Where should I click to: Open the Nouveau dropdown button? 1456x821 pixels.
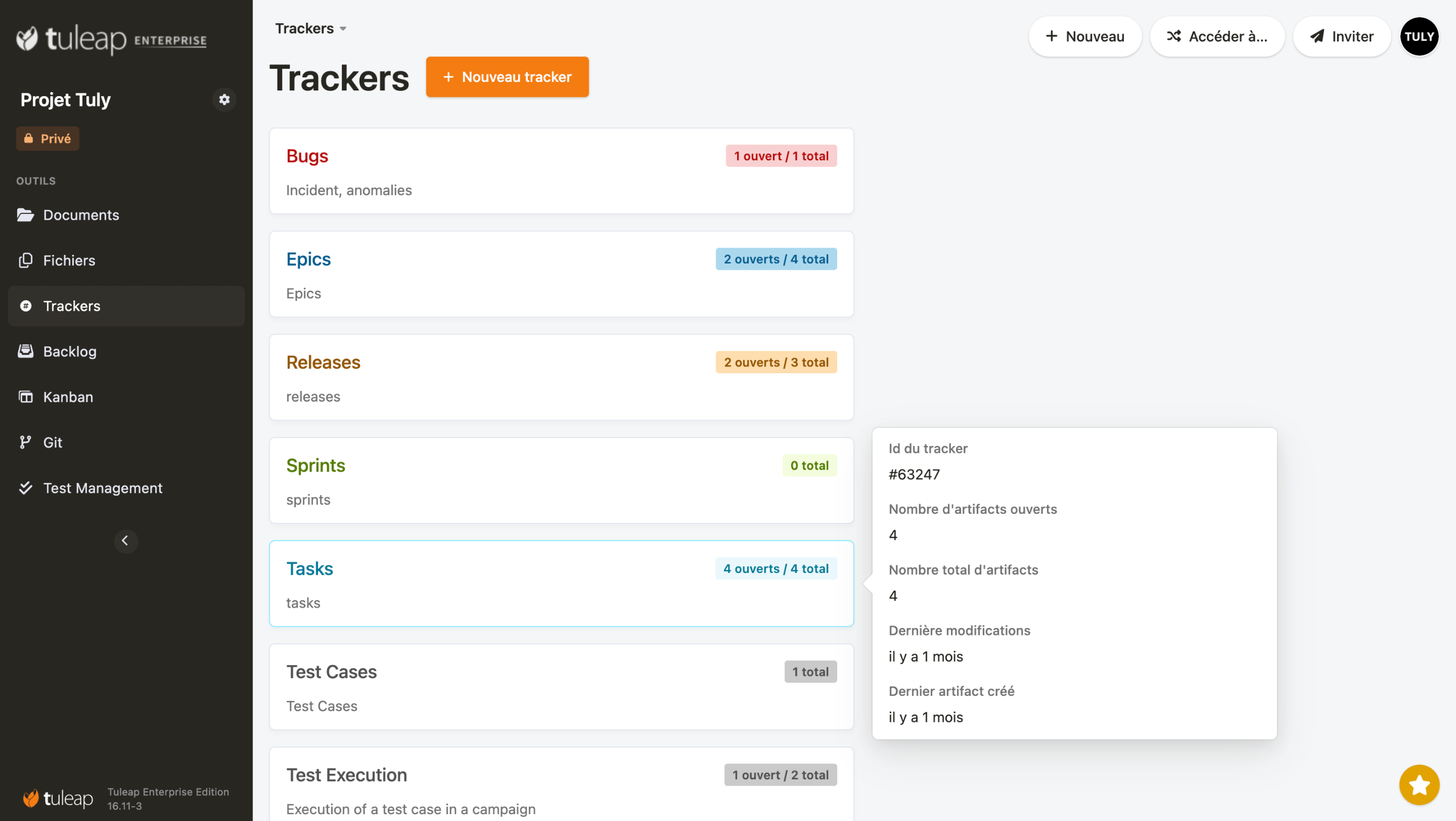(1084, 36)
